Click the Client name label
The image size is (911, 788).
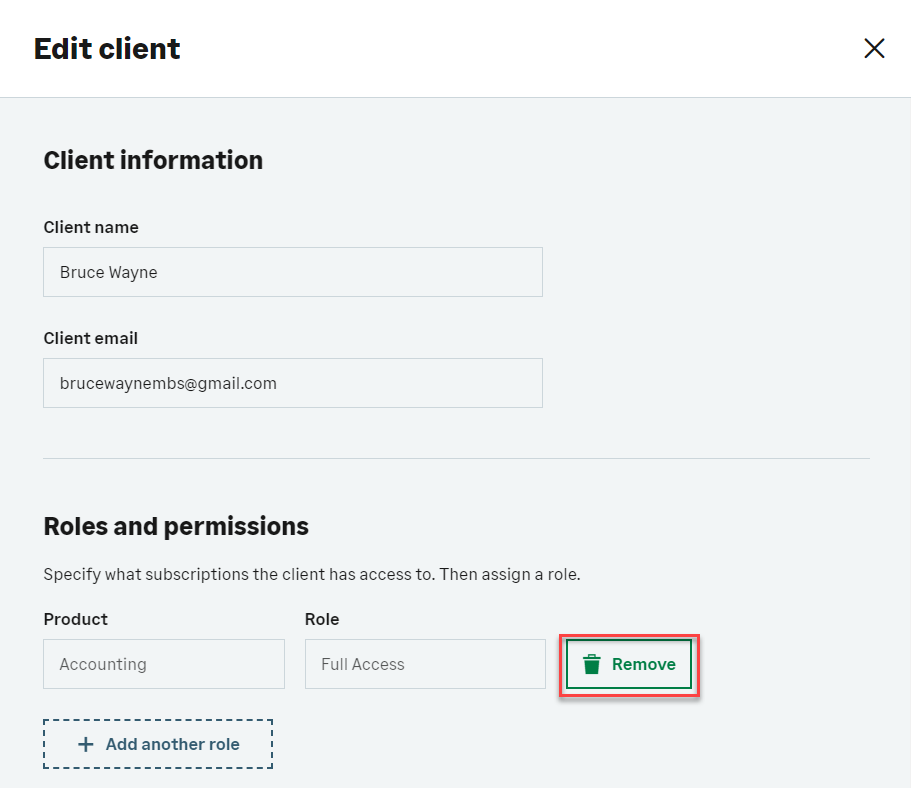91,227
